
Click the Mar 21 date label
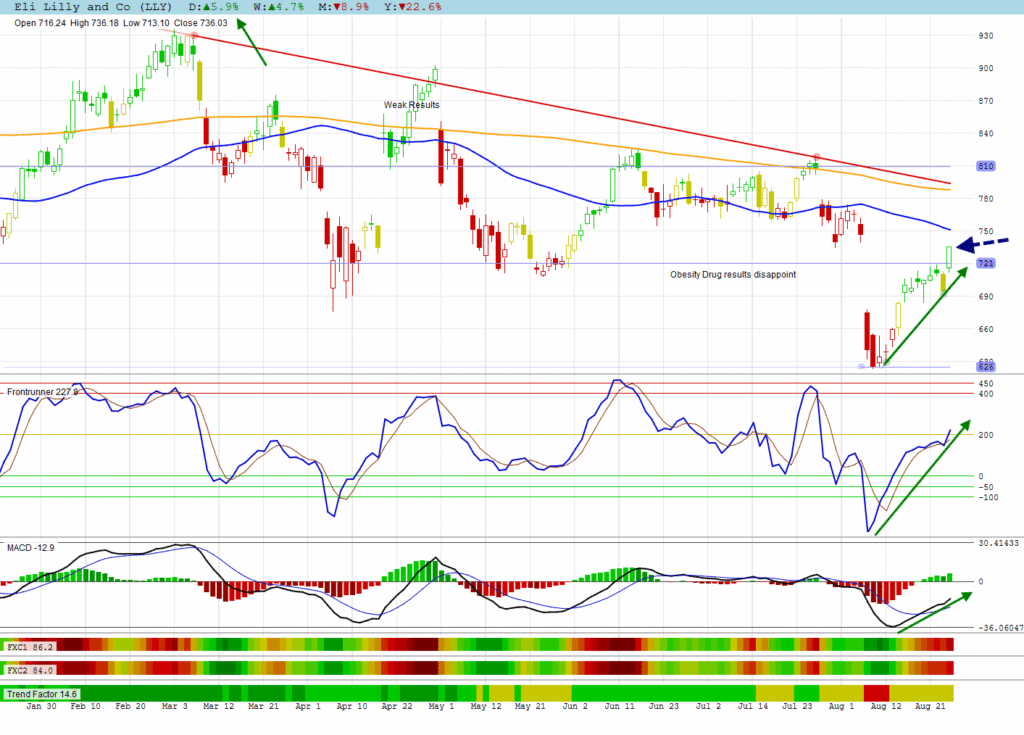point(263,706)
